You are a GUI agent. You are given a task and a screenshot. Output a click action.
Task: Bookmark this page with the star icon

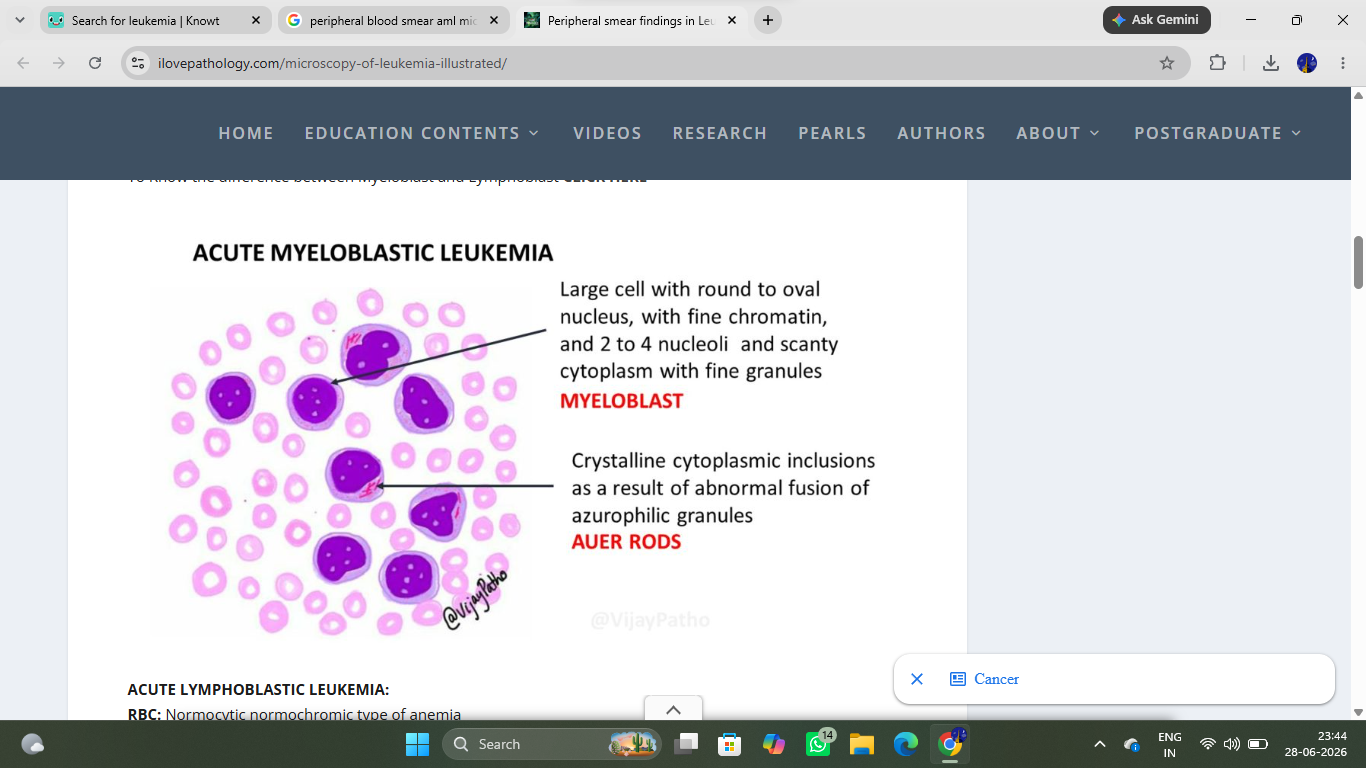[1166, 63]
